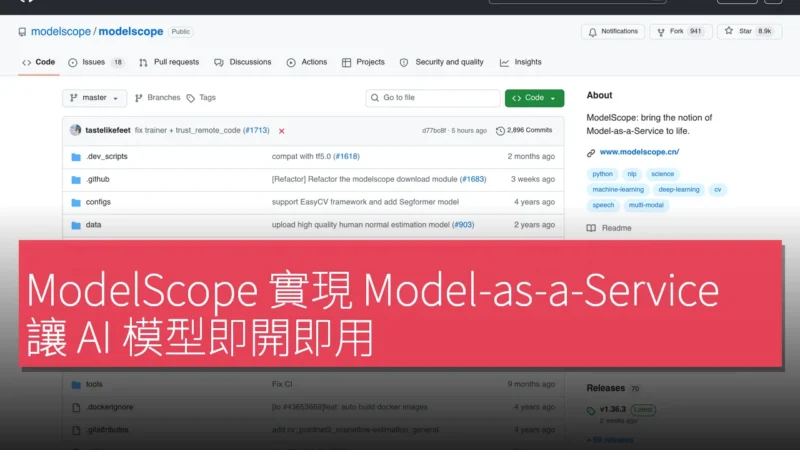Open the .dockerignore file
The height and width of the screenshot is (450, 800).
(109, 407)
